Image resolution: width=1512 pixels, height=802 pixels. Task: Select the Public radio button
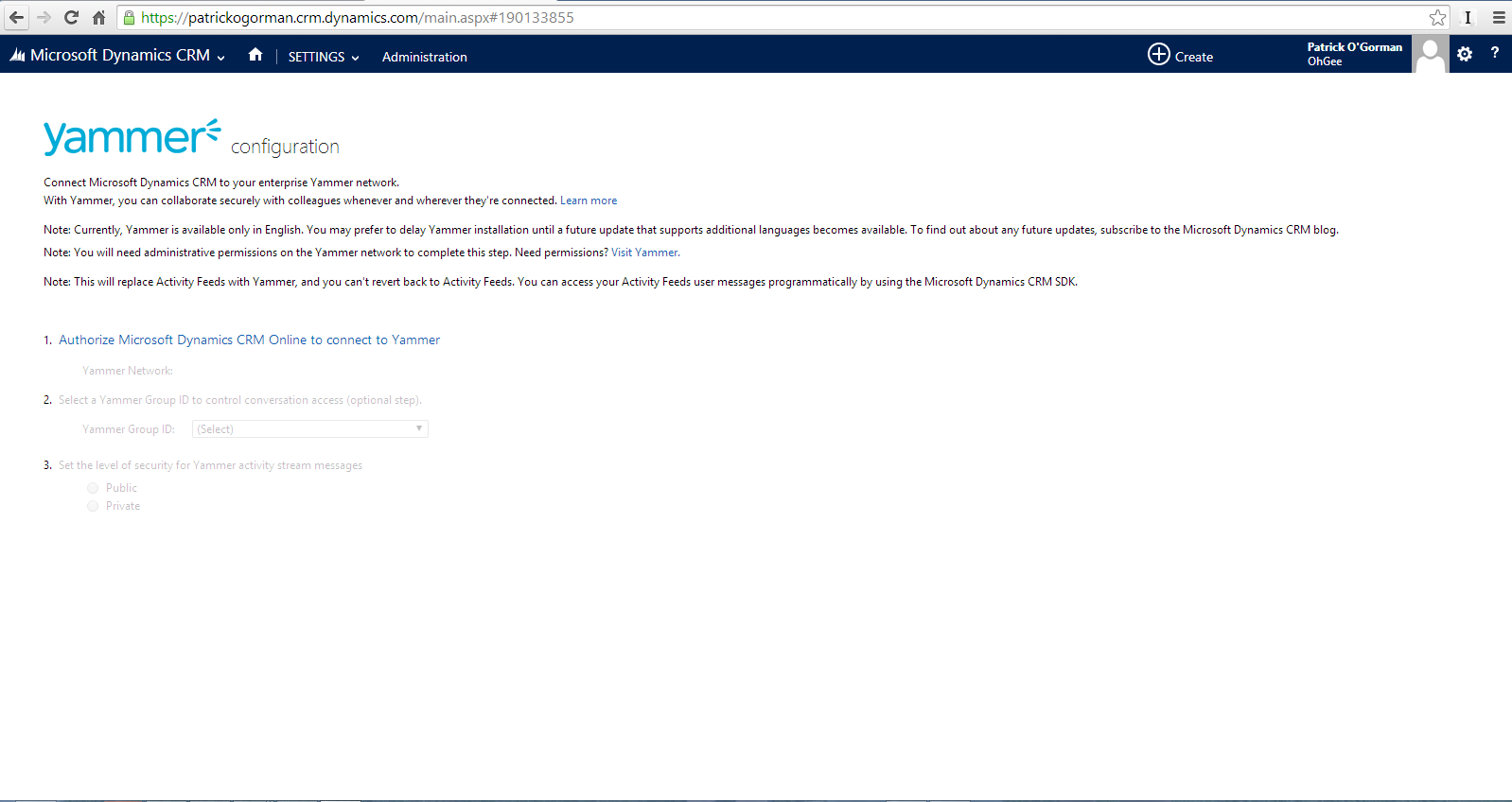click(93, 488)
